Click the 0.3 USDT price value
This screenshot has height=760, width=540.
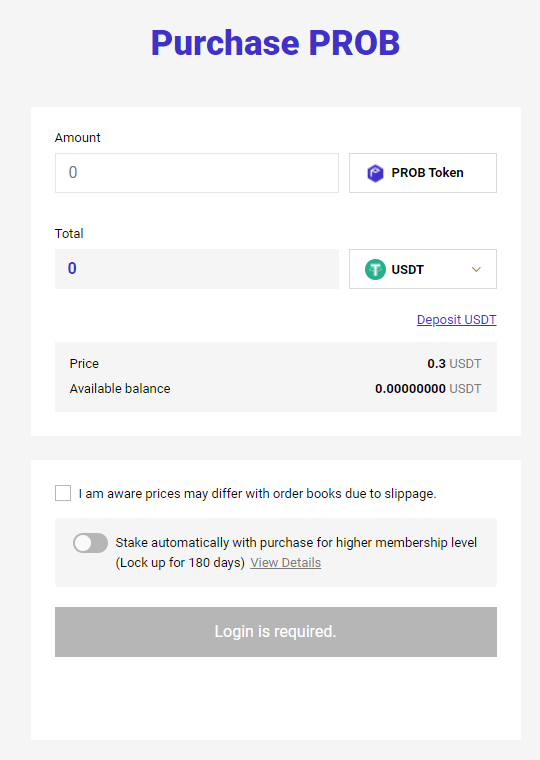pyautogui.click(x=454, y=364)
